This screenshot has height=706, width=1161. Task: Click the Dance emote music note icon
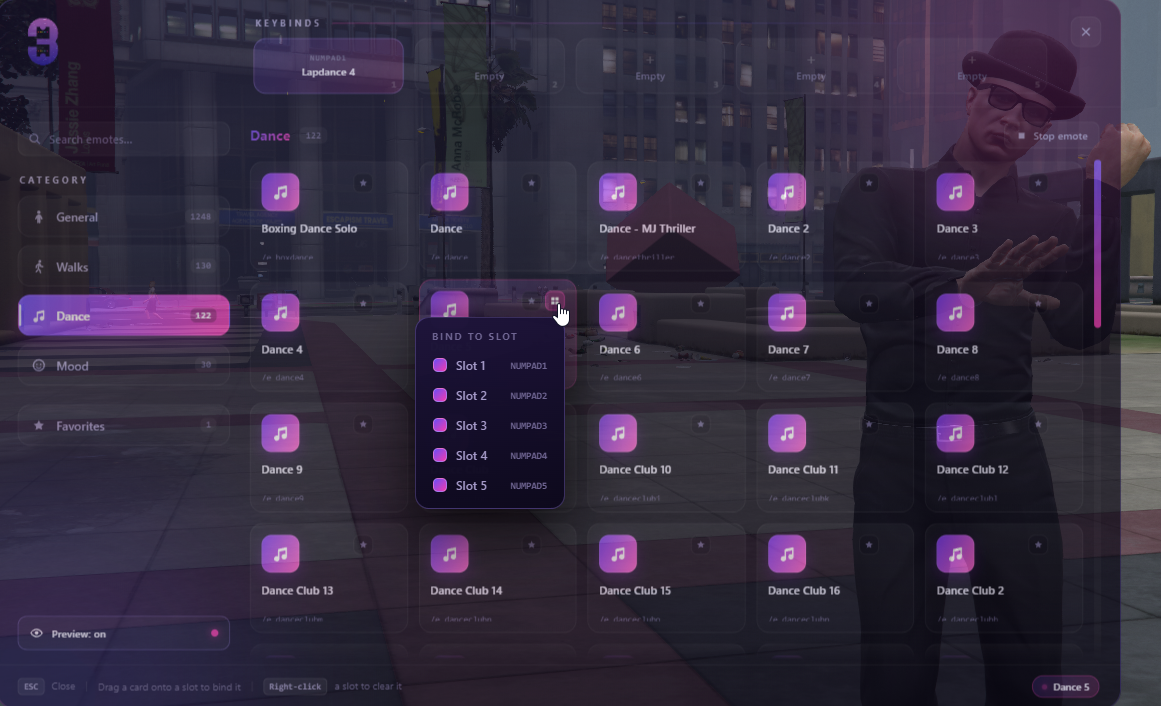449,192
